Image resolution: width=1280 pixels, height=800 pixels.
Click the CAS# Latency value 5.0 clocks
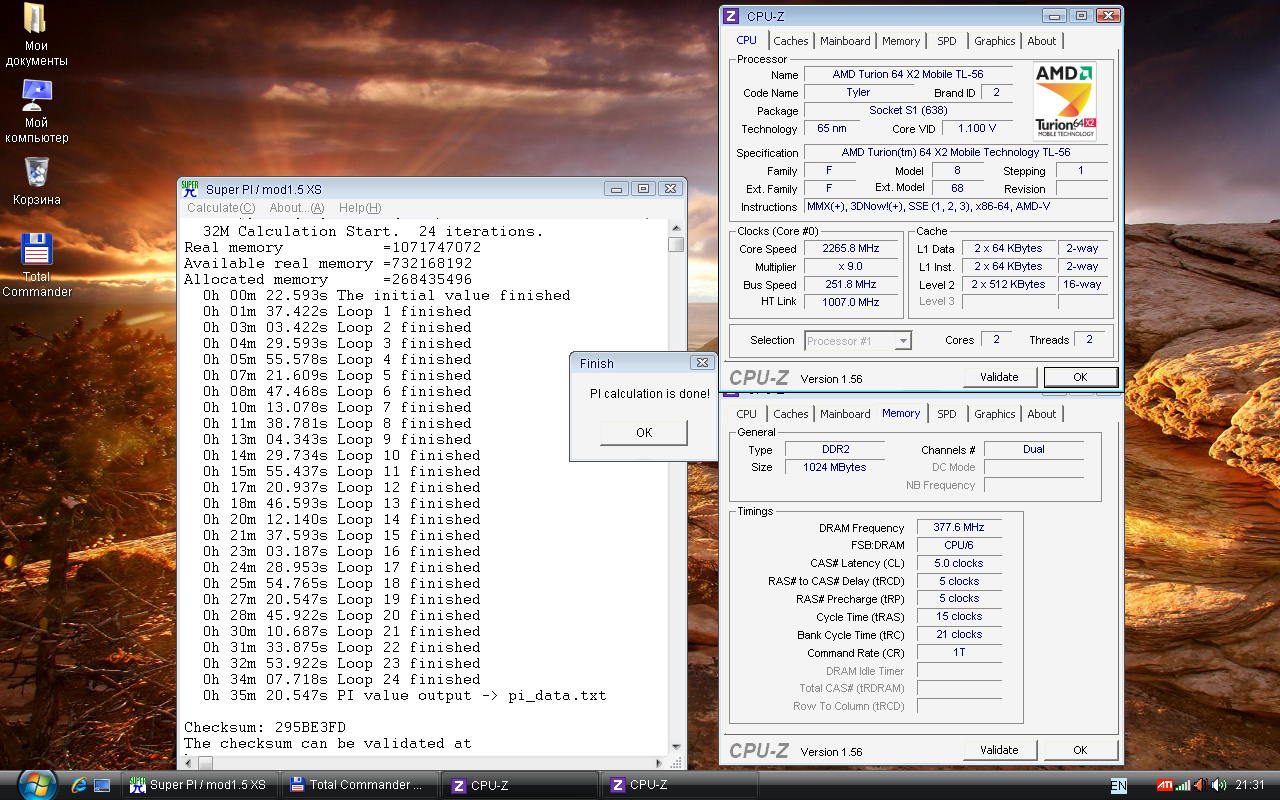(x=958, y=563)
